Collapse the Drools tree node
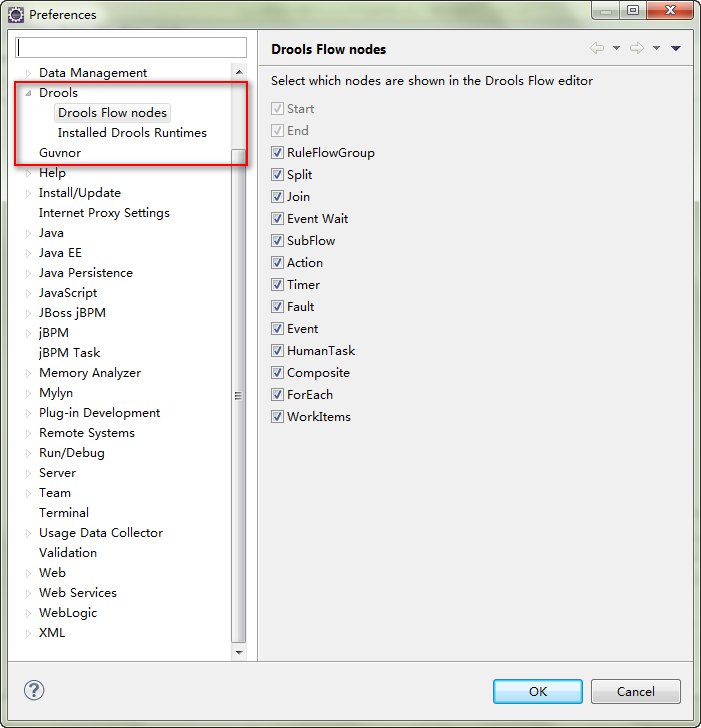This screenshot has height=728, width=701. coord(28,93)
